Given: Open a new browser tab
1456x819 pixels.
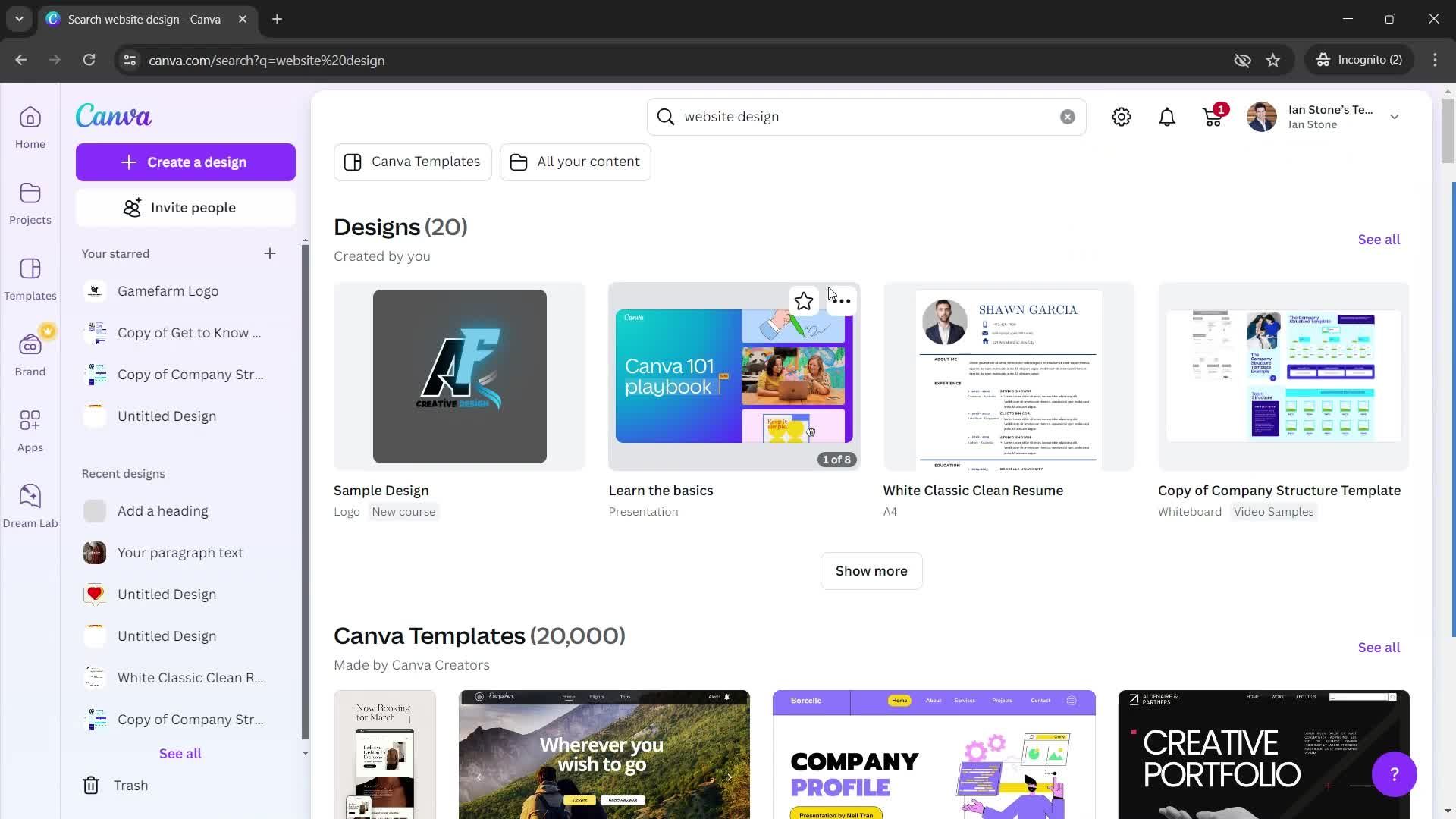Looking at the screenshot, I should (278, 19).
